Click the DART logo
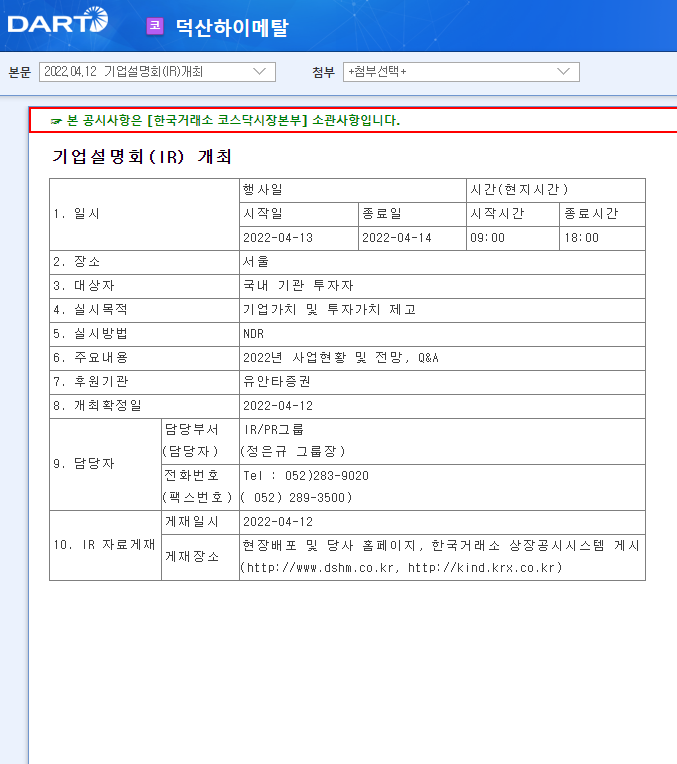 point(58,20)
